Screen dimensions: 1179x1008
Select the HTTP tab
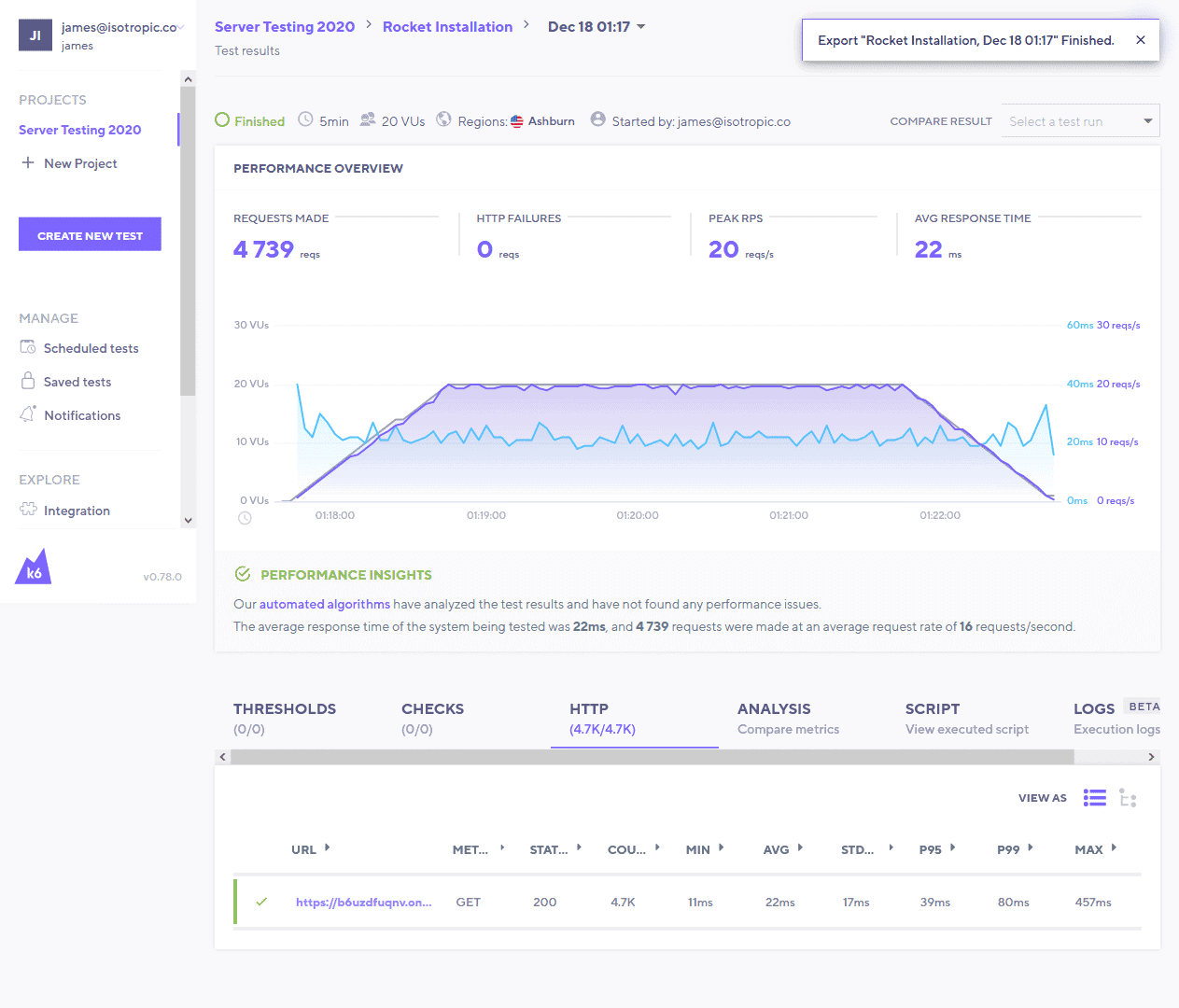tap(635, 719)
